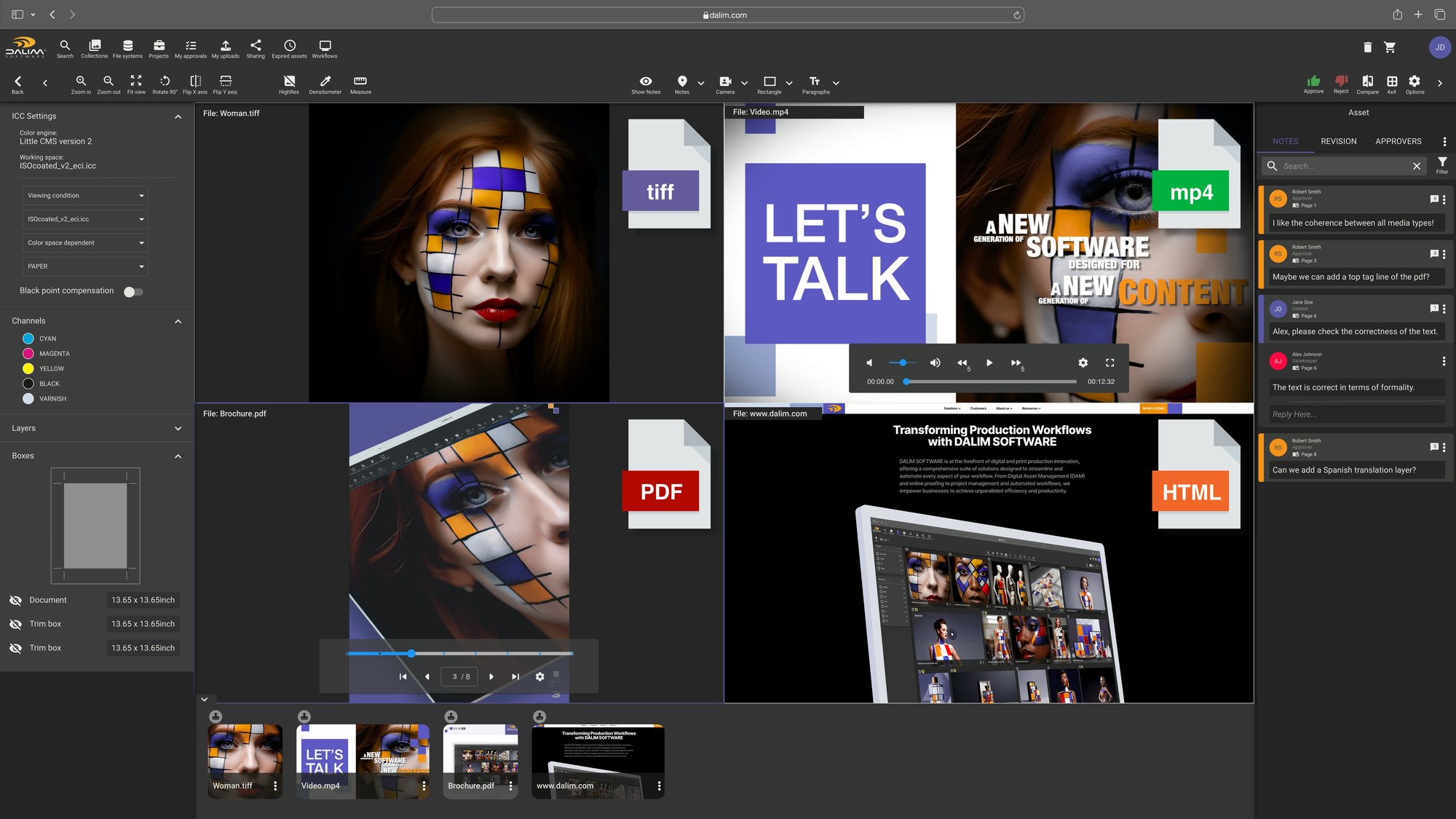Switch to the APPROVERS tab
Image resolution: width=1456 pixels, height=819 pixels.
coord(1398,141)
